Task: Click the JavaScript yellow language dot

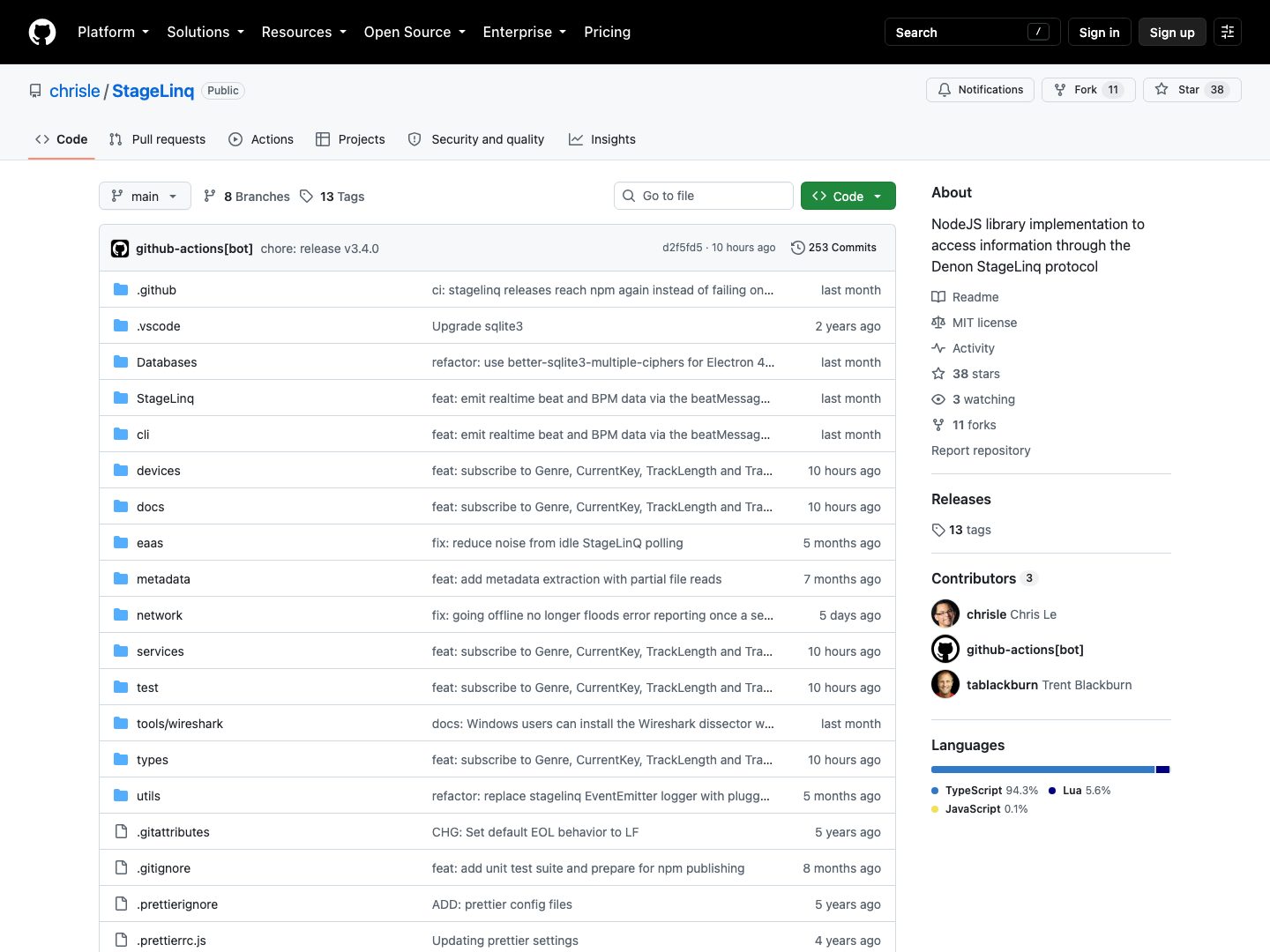Action: (935, 809)
